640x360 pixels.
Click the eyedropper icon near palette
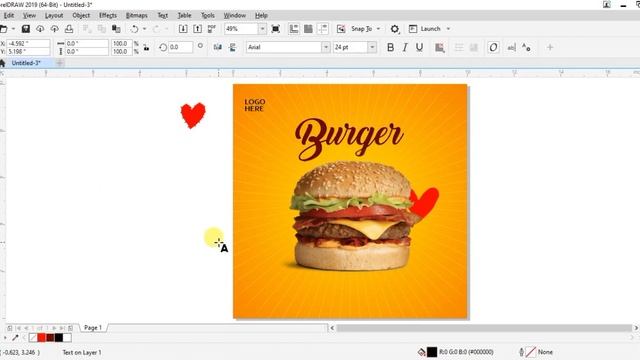tap(15, 338)
